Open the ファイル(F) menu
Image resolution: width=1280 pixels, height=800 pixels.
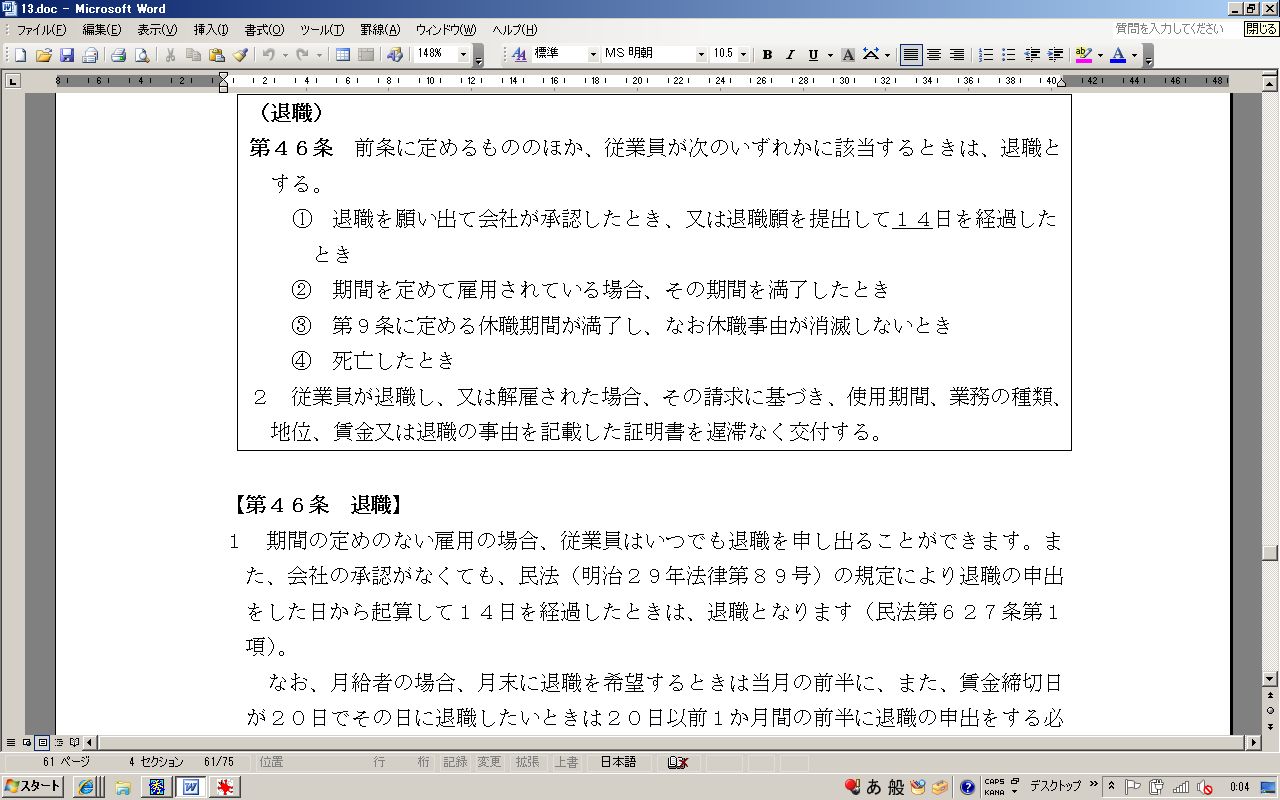tap(41, 30)
